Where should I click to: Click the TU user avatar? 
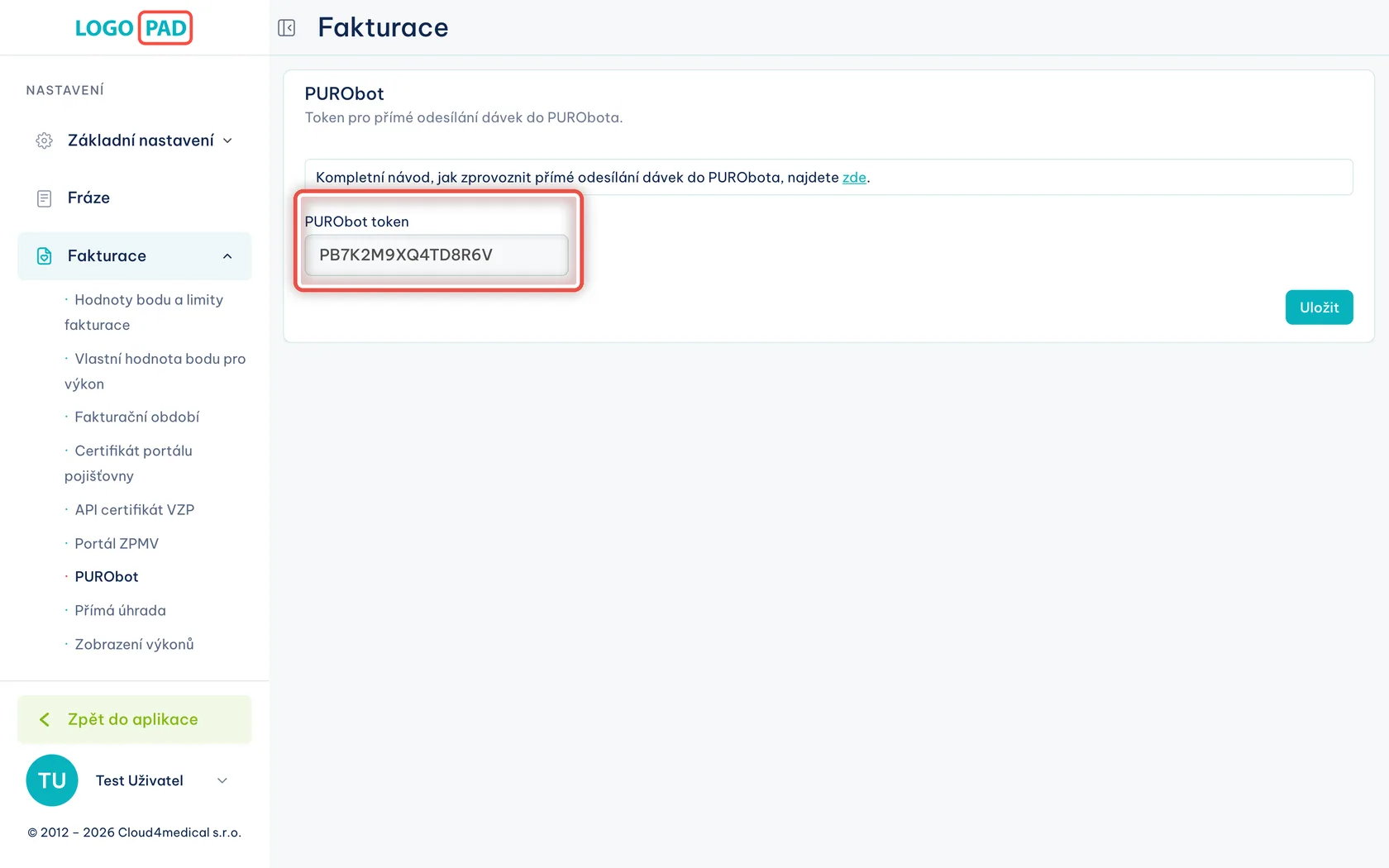[x=52, y=780]
